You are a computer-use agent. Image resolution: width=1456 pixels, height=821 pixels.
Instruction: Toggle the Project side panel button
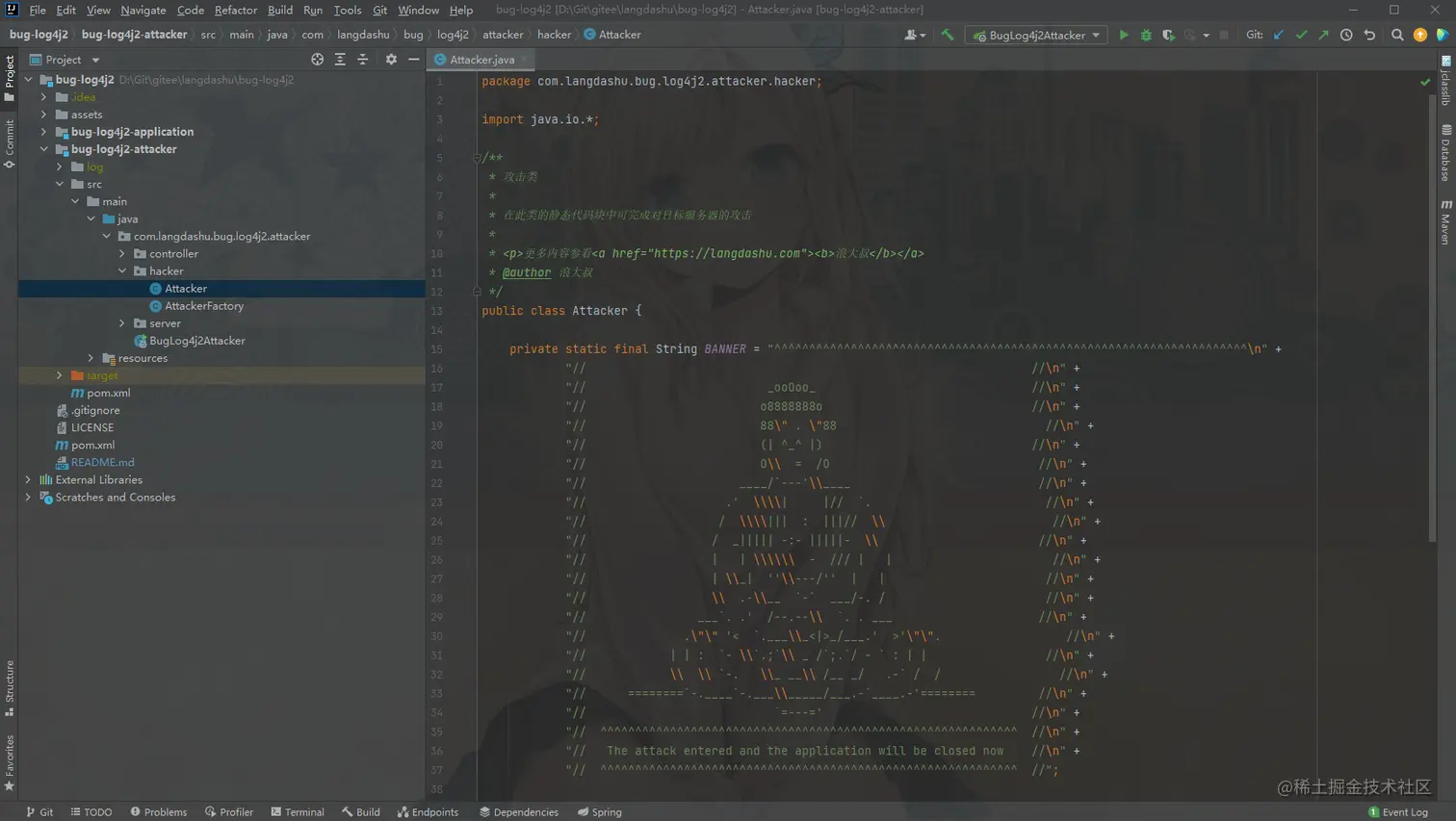pyautogui.click(x=10, y=78)
